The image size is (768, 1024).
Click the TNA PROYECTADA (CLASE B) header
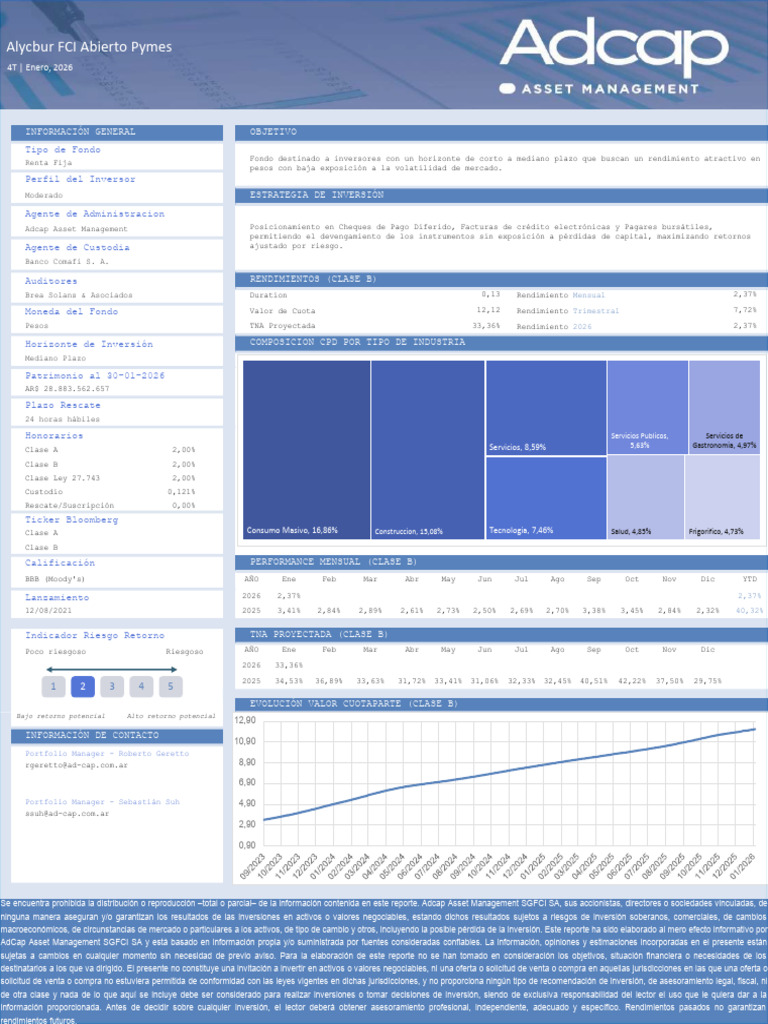pos(502,635)
